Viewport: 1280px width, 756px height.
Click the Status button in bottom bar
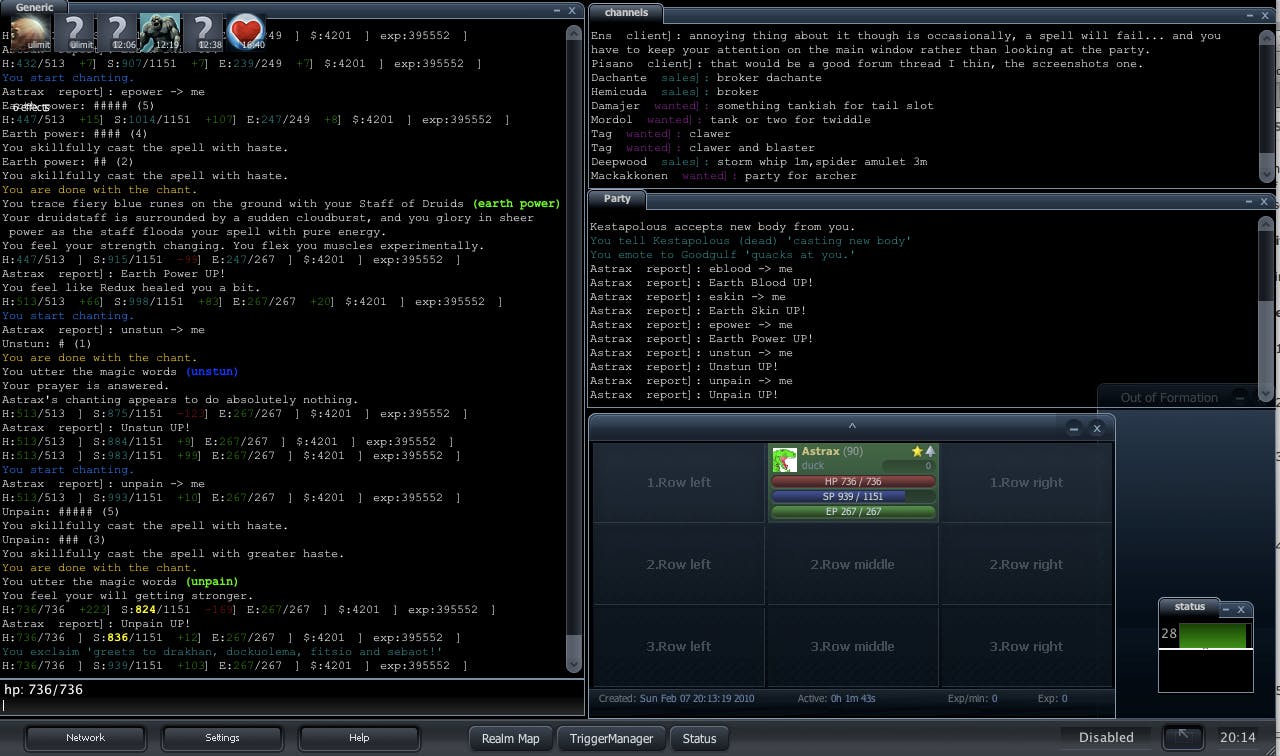(x=699, y=738)
